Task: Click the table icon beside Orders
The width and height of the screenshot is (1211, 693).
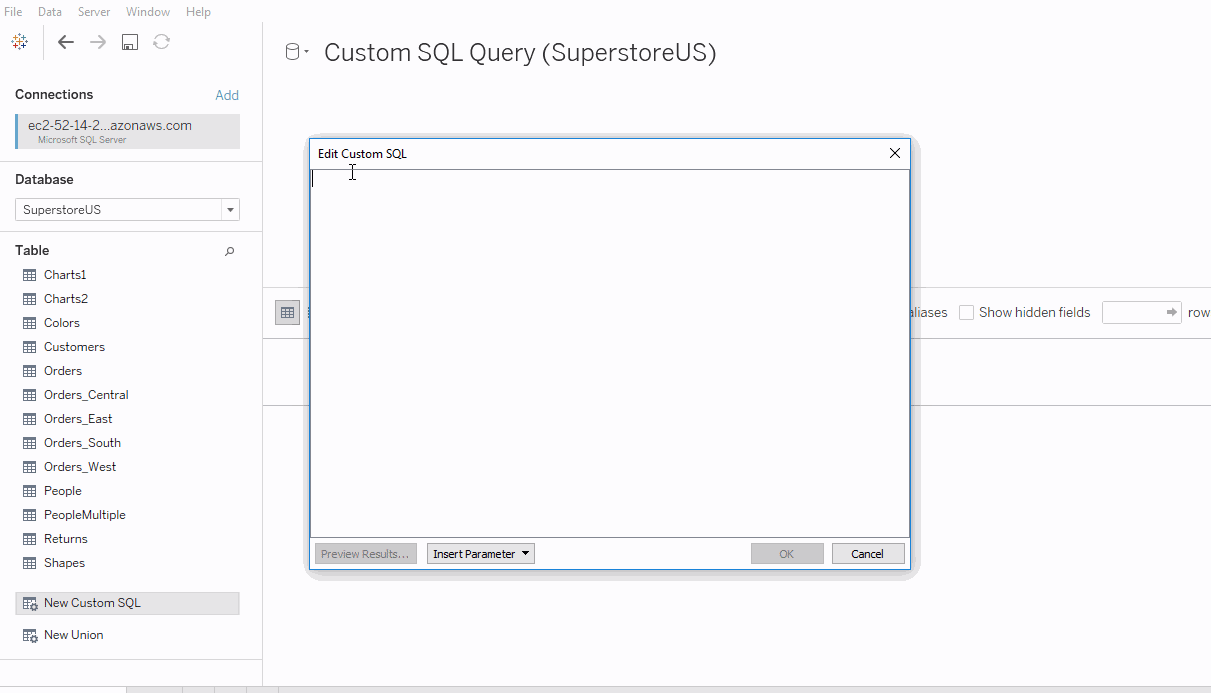Action: 29,370
